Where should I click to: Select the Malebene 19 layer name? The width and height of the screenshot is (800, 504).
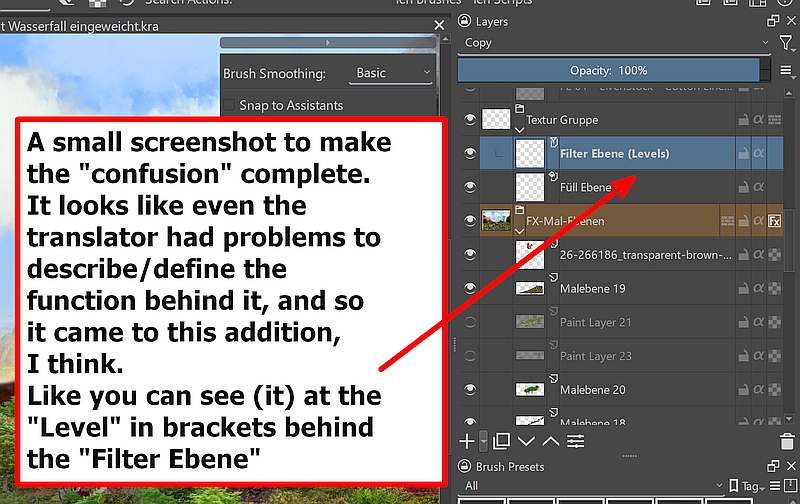pyautogui.click(x=593, y=289)
